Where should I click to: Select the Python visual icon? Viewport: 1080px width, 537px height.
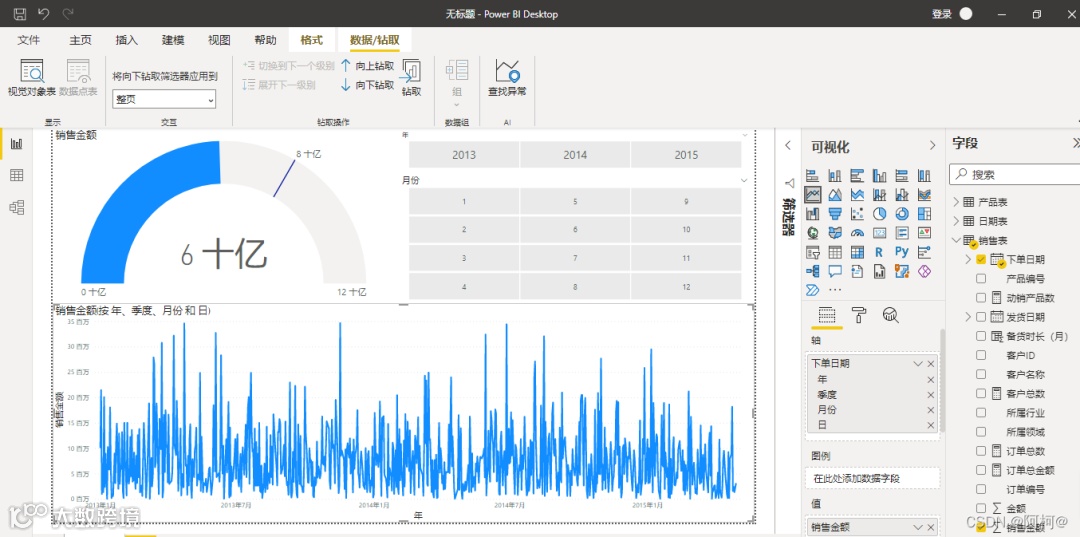(x=902, y=252)
